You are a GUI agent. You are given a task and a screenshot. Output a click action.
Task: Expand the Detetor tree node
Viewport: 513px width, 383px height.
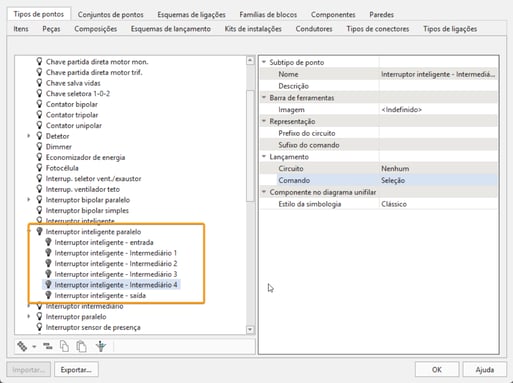point(29,136)
